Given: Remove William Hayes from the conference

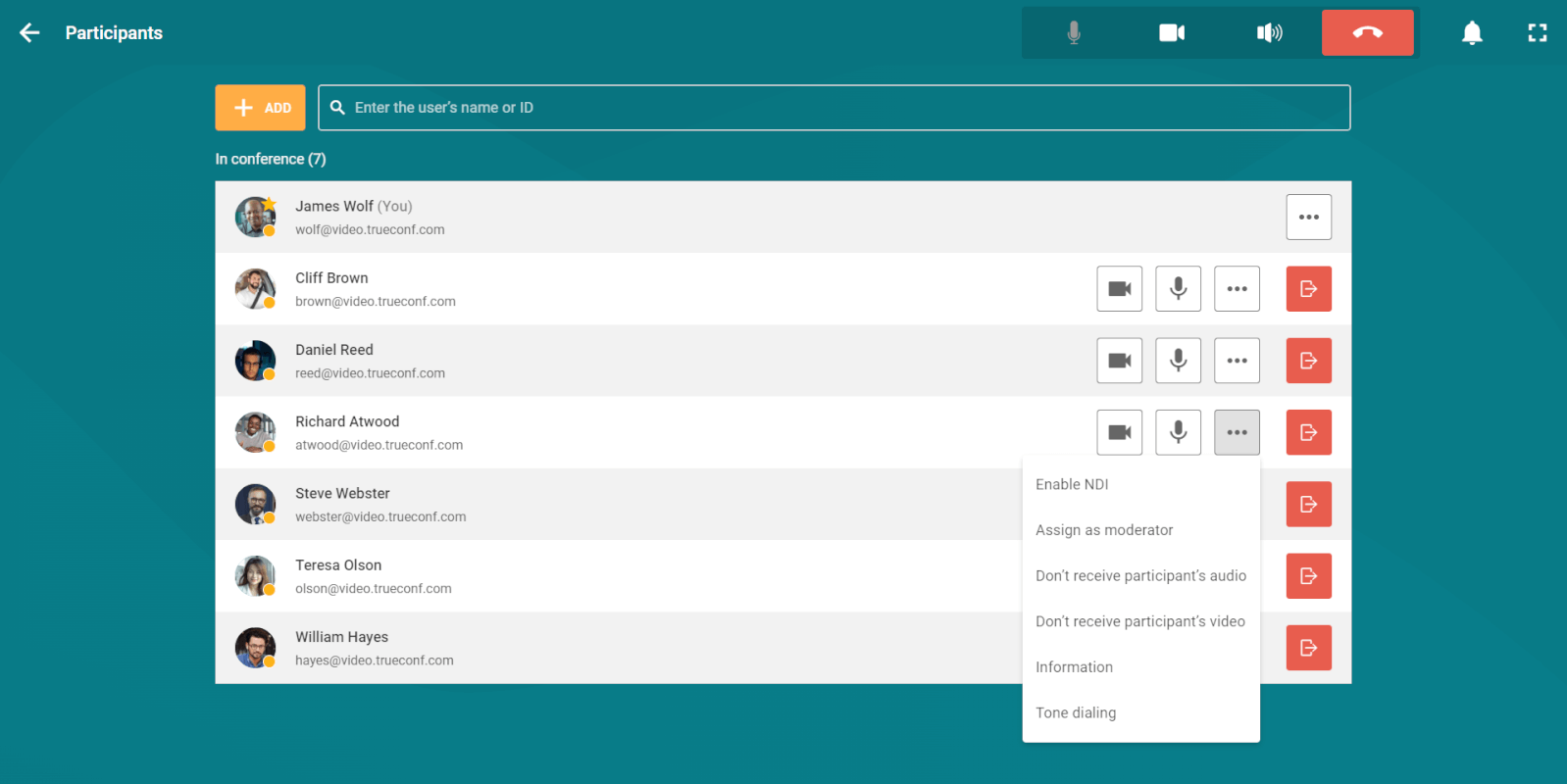Looking at the screenshot, I should pos(1308,648).
